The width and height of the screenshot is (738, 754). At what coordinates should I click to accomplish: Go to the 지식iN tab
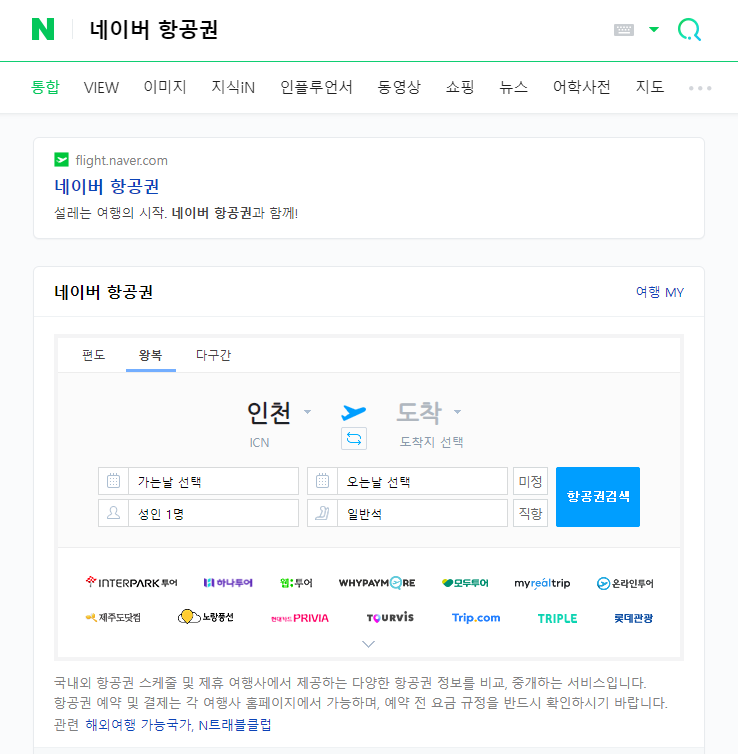point(233,87)
